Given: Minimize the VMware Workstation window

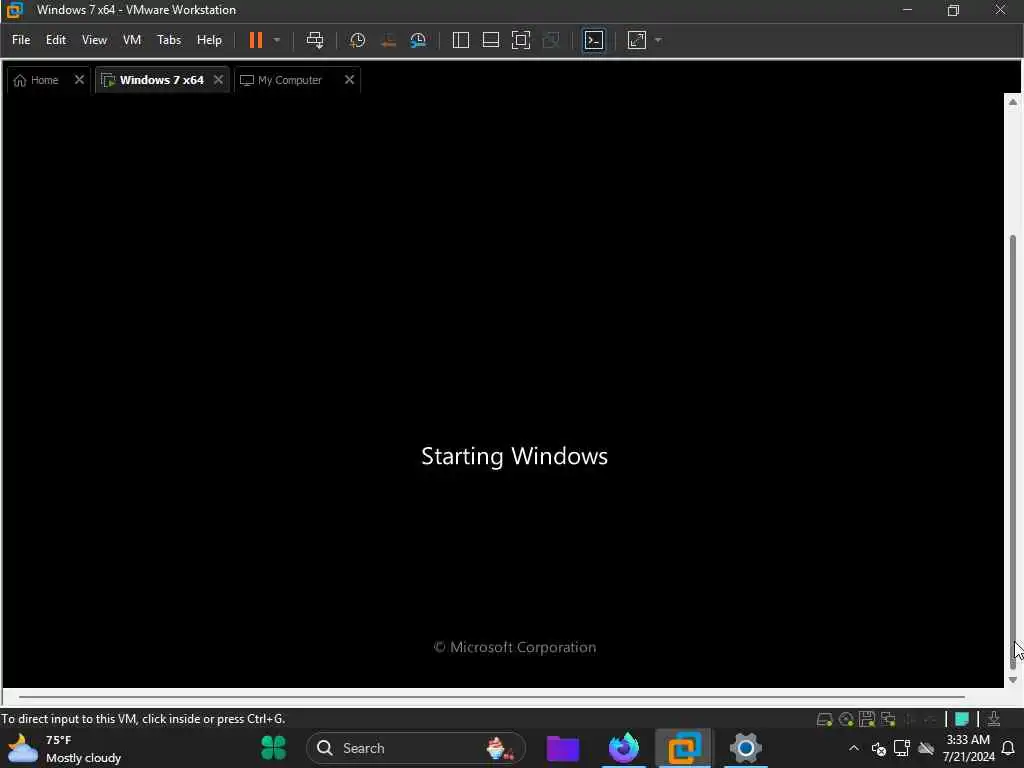Looking at the screenshot, I should tap(907, 10).
